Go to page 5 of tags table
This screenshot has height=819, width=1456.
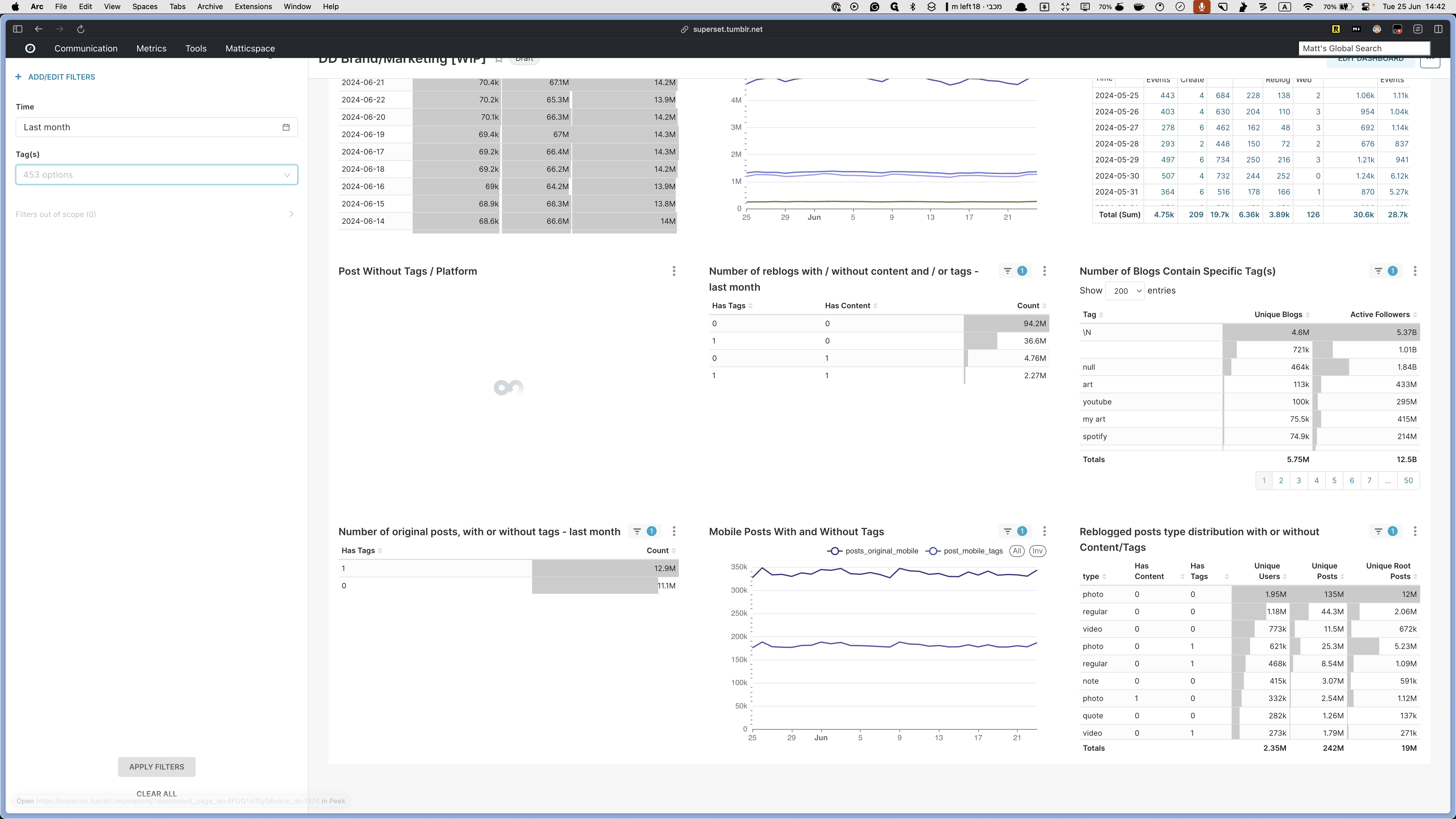click(1335, 481)
